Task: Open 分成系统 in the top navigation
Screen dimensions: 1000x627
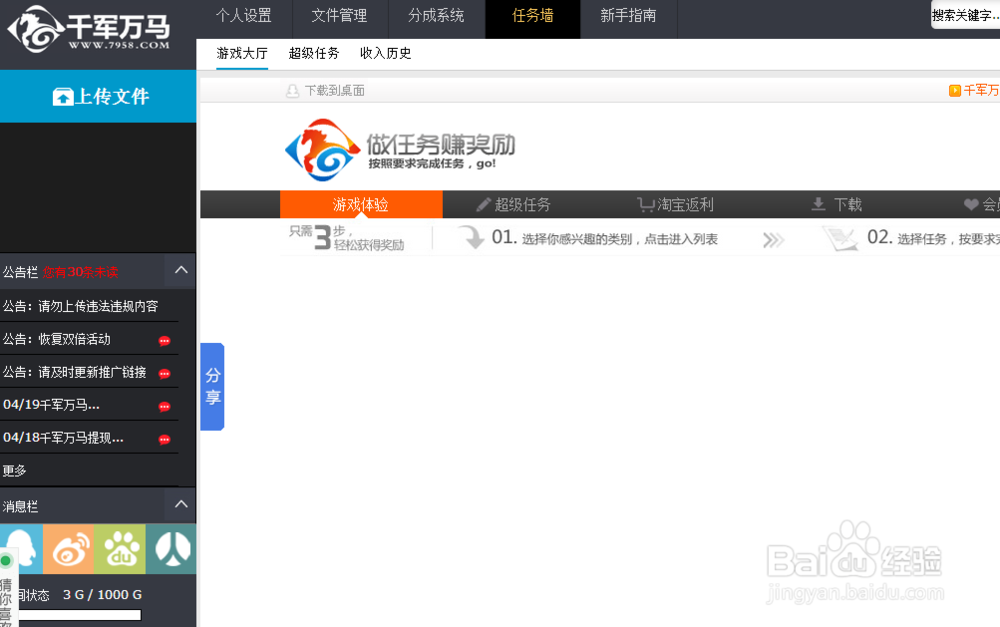Action: tap(436, 15)
